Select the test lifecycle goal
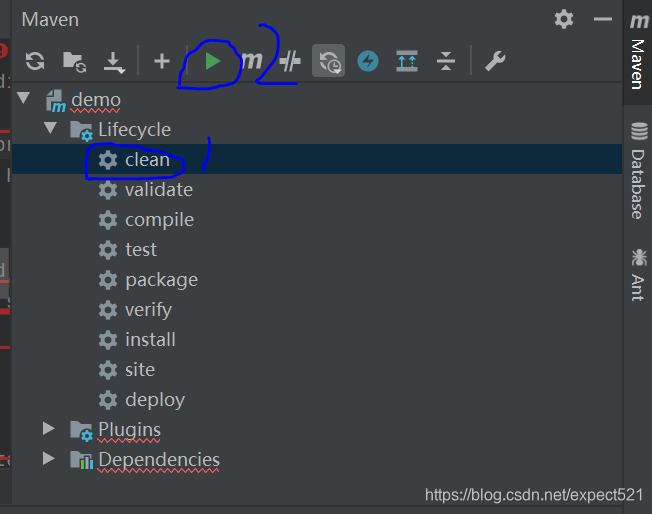The width and height of the screenshot is (652, 514). (141, 250)
